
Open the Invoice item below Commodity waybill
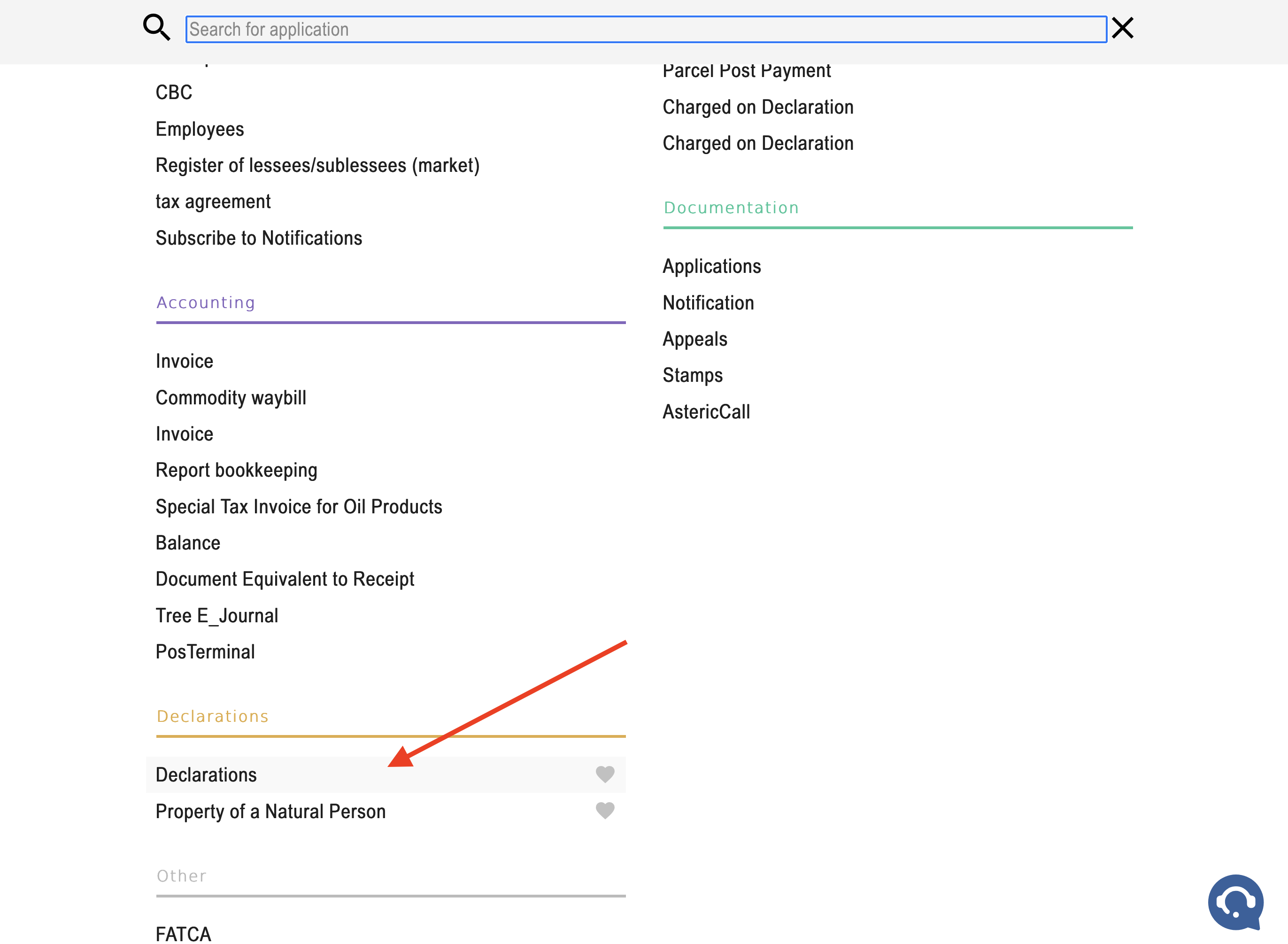[185, 434]
